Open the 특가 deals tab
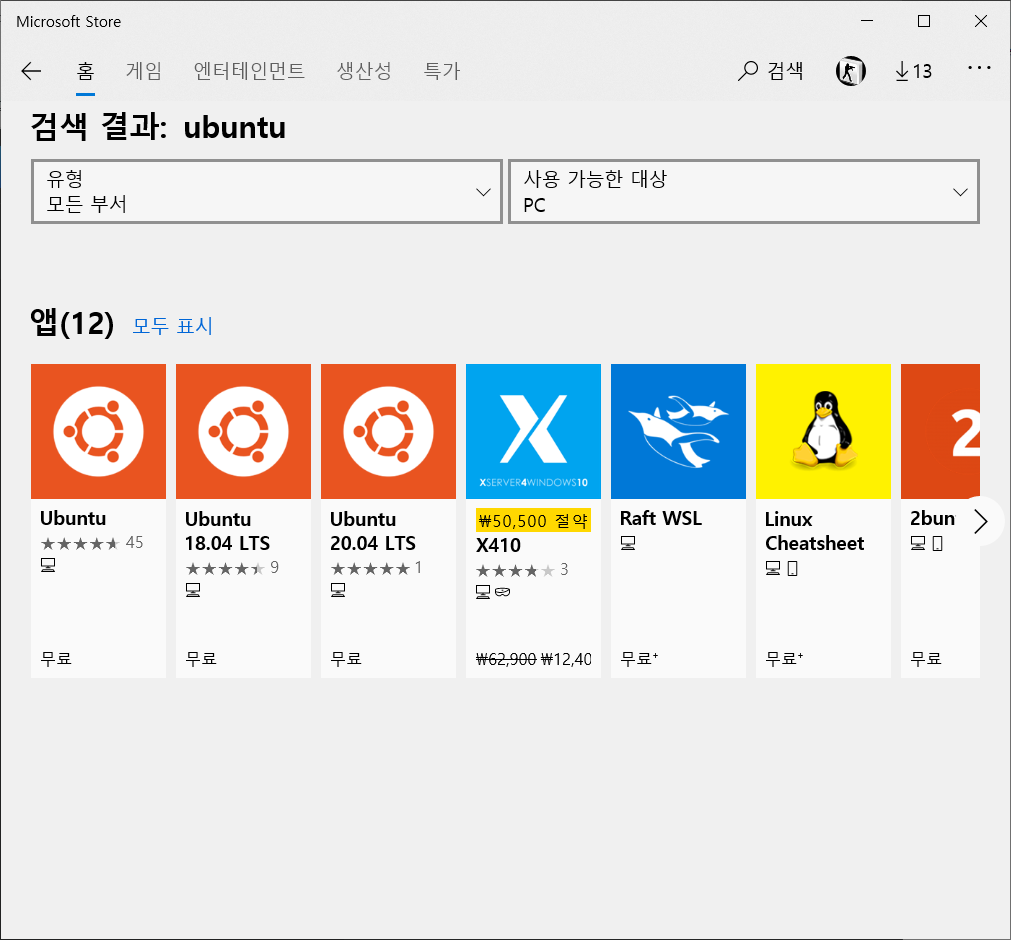Viewport: 1011px width, 940px height. click(x=441, y=71)
